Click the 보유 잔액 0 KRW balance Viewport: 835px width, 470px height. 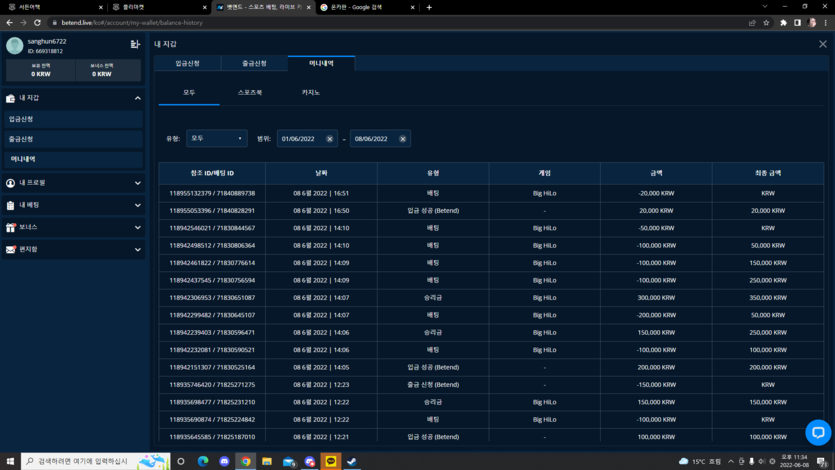point(40,70)
